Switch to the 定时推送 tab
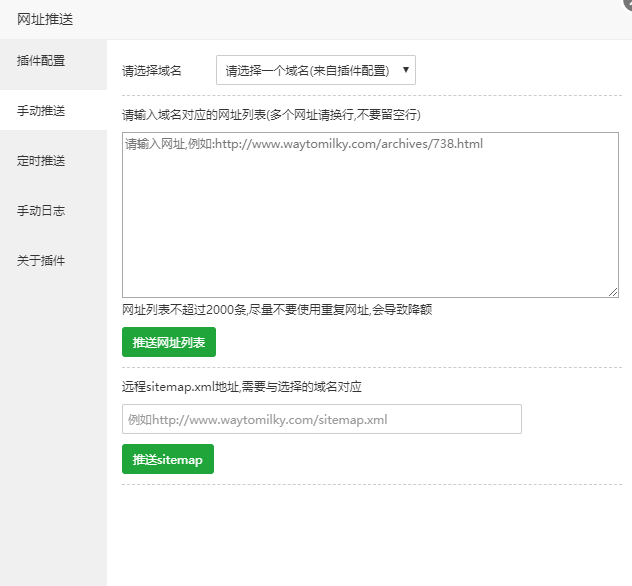 (53, 160)
